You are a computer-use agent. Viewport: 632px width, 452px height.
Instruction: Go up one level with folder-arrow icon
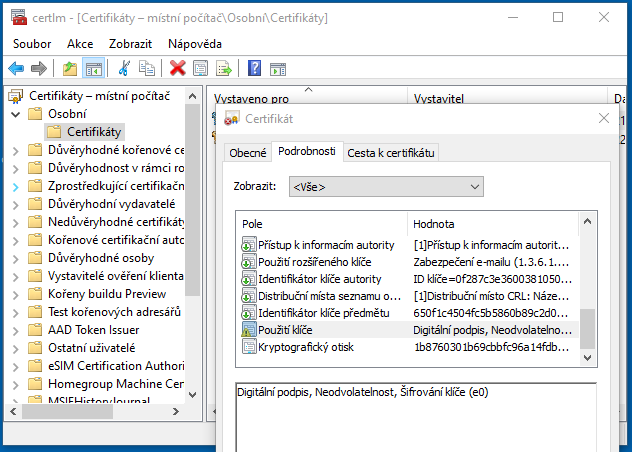[70, 69]
